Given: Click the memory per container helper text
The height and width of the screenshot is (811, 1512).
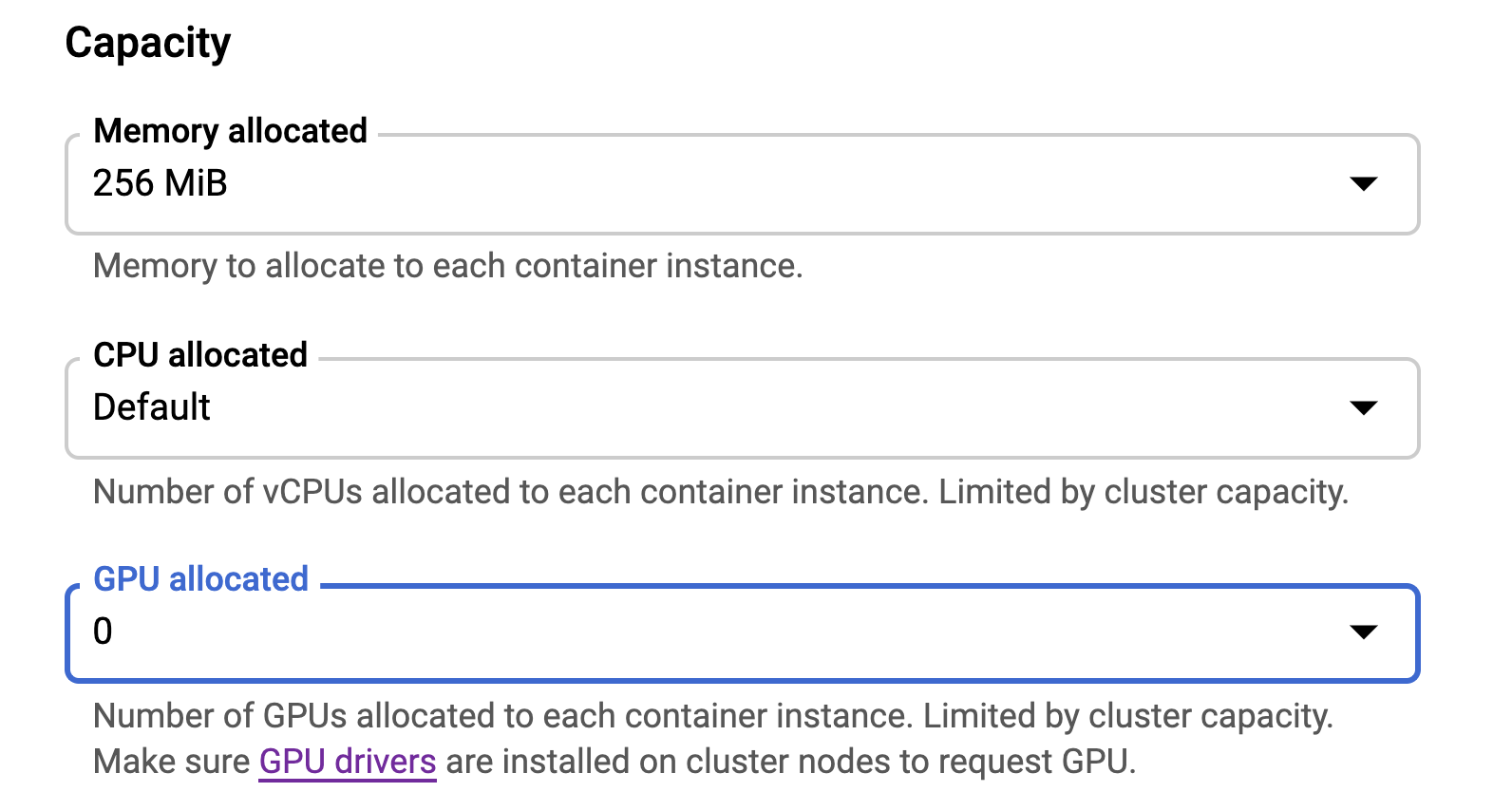Looking at the screenshot, I should click(447, 266).
